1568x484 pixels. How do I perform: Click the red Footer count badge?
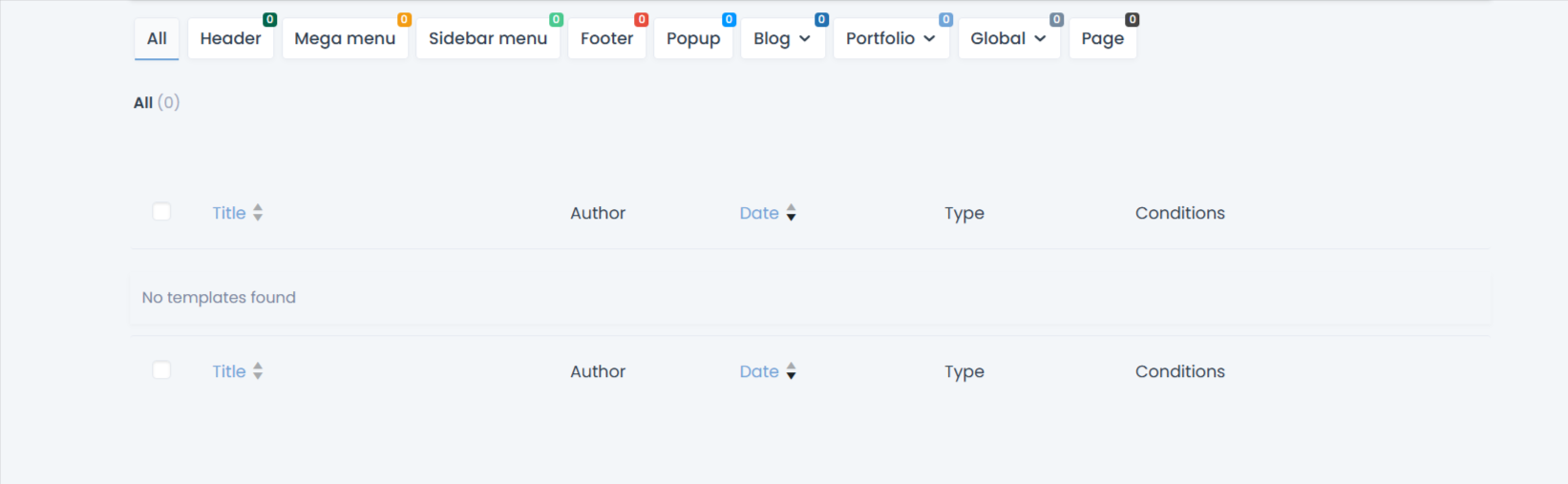(642, 19)
